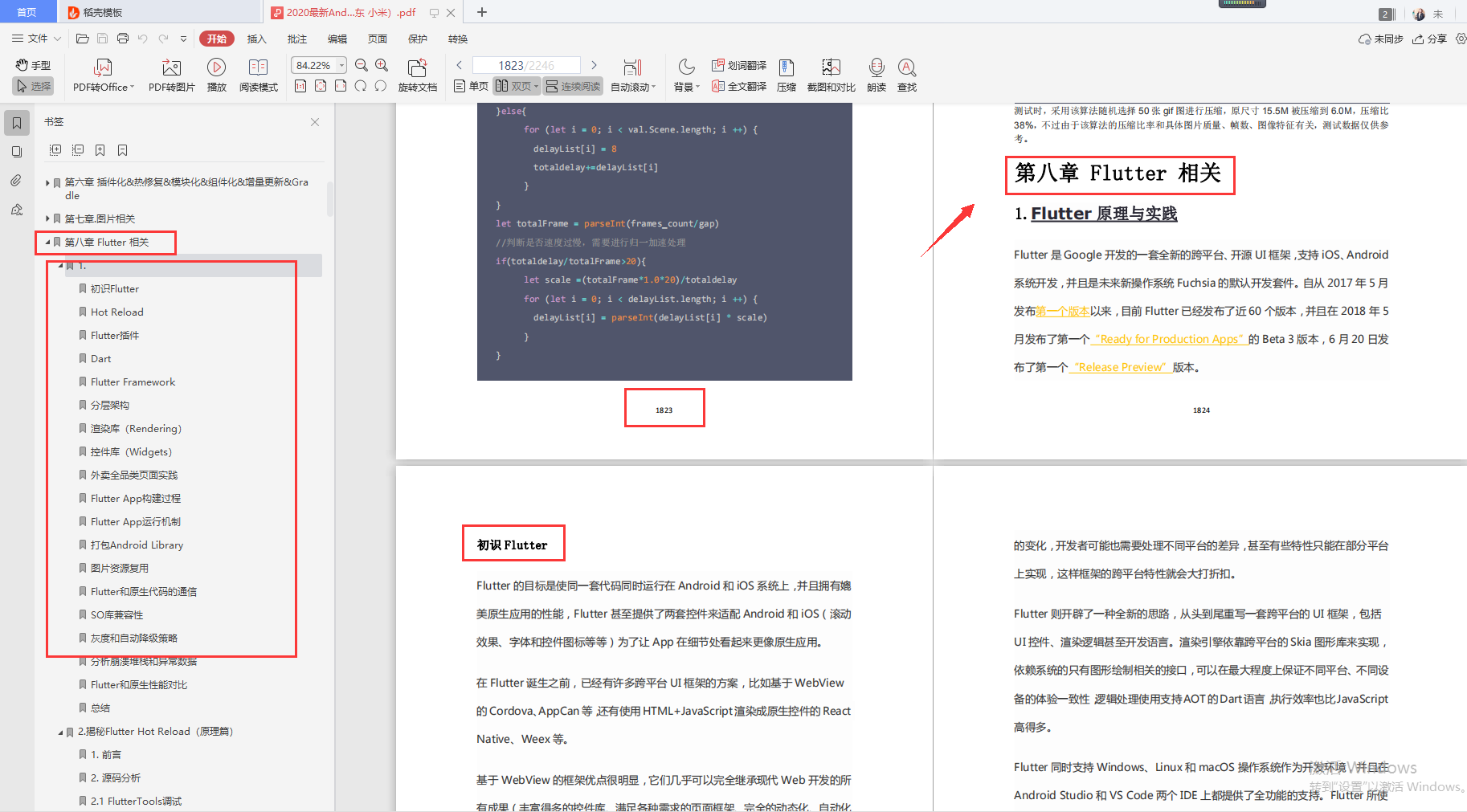Select the 插入 ribbon tab
The image size is (1467, 812).
click(x=256, y=39)
